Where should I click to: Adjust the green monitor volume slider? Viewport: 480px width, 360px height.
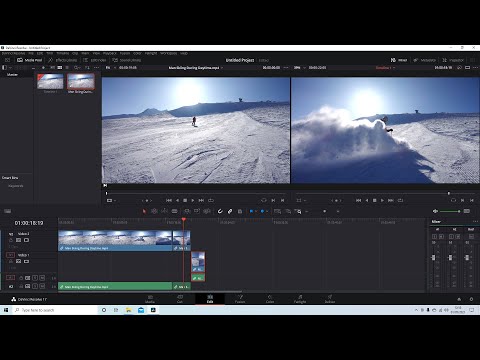[x=450, y=211]
